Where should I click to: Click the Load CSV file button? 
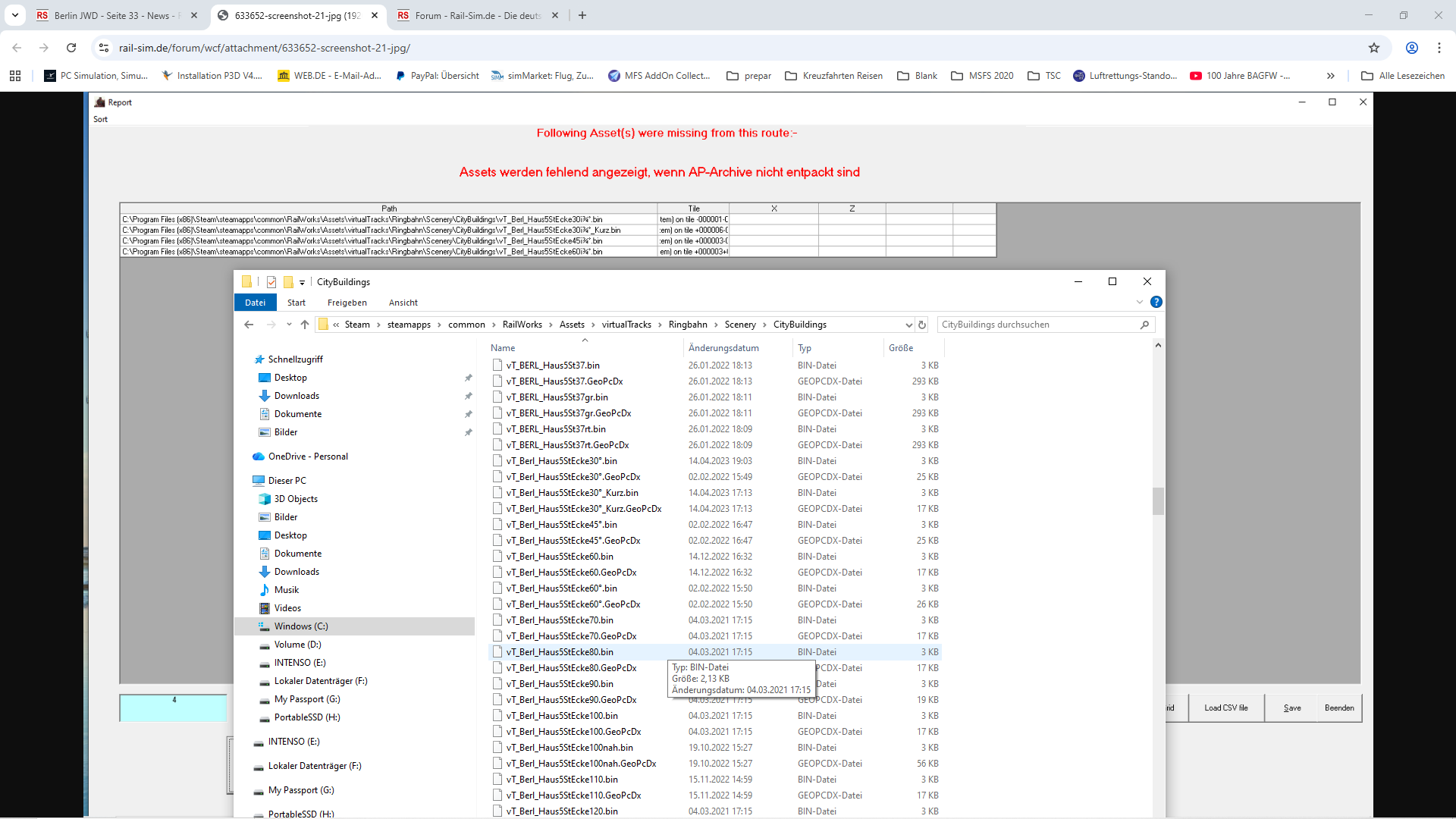click(x=1225, y=708)
